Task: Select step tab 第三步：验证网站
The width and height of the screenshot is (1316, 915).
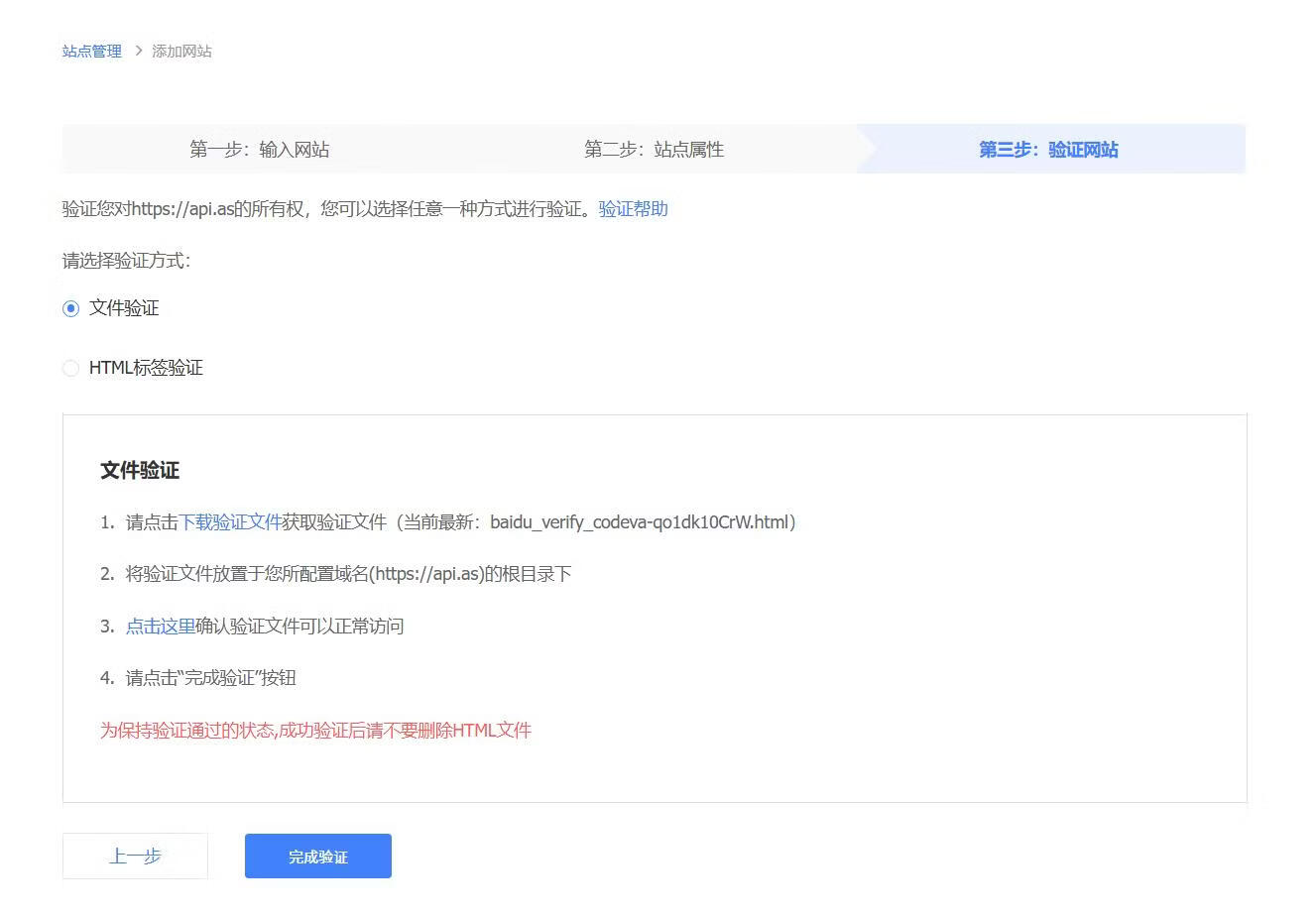Action: coord(1048,150)
